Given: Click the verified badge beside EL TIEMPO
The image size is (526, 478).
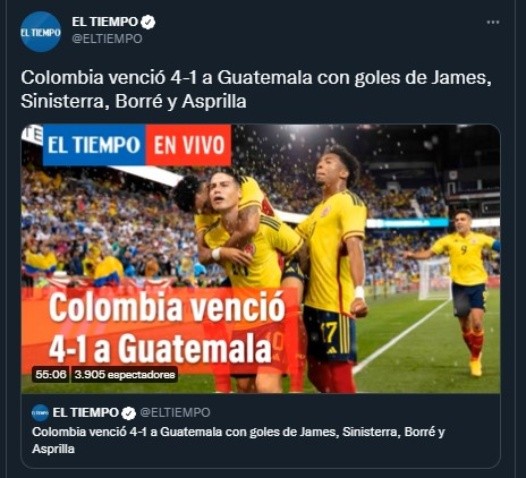Looking at the screenshot, I should [x=148, y=22].
